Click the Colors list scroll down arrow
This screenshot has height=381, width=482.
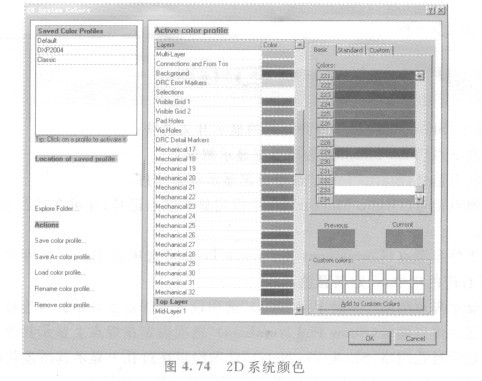(419, 199)
